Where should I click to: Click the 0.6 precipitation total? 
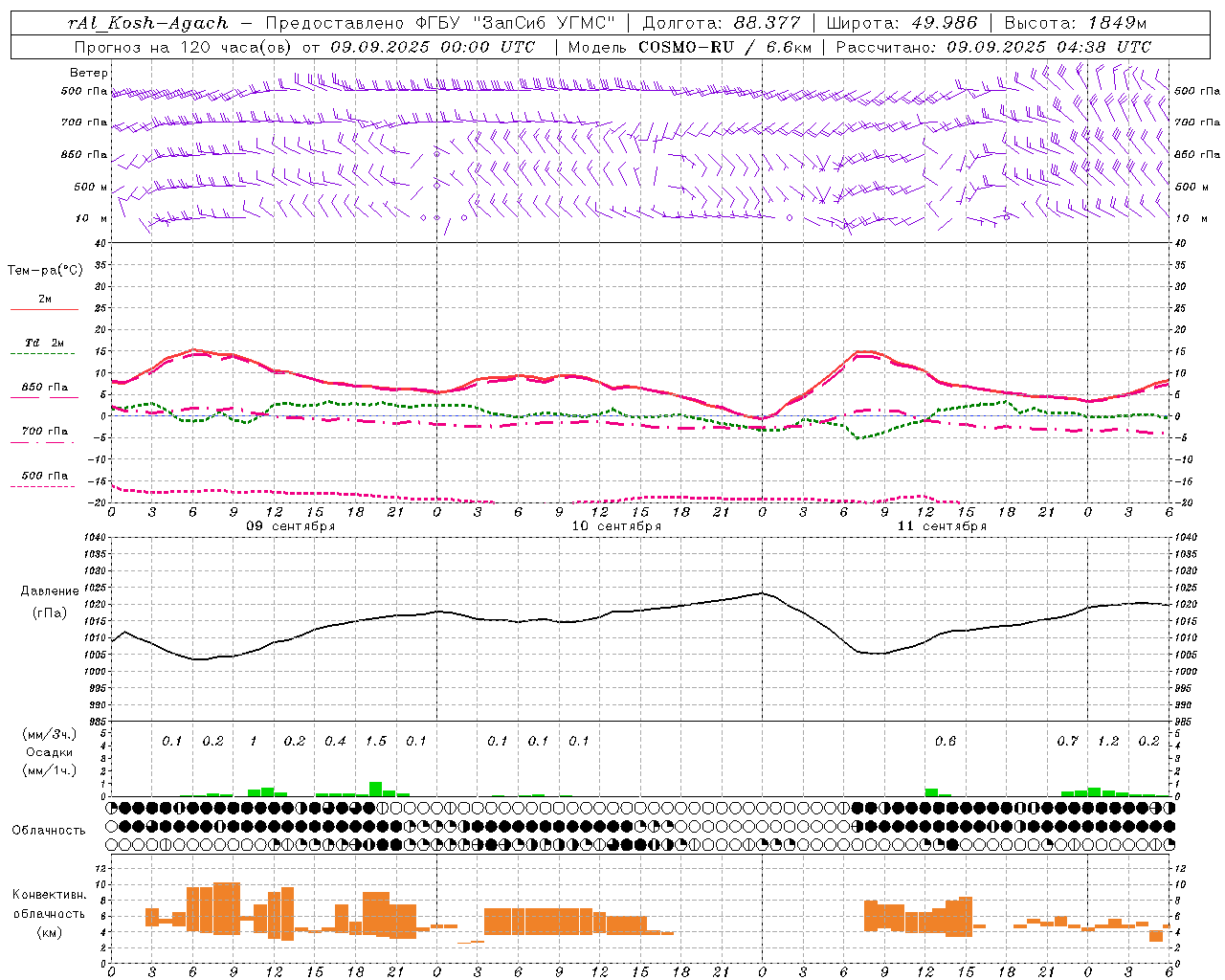[x=946, y=742]
